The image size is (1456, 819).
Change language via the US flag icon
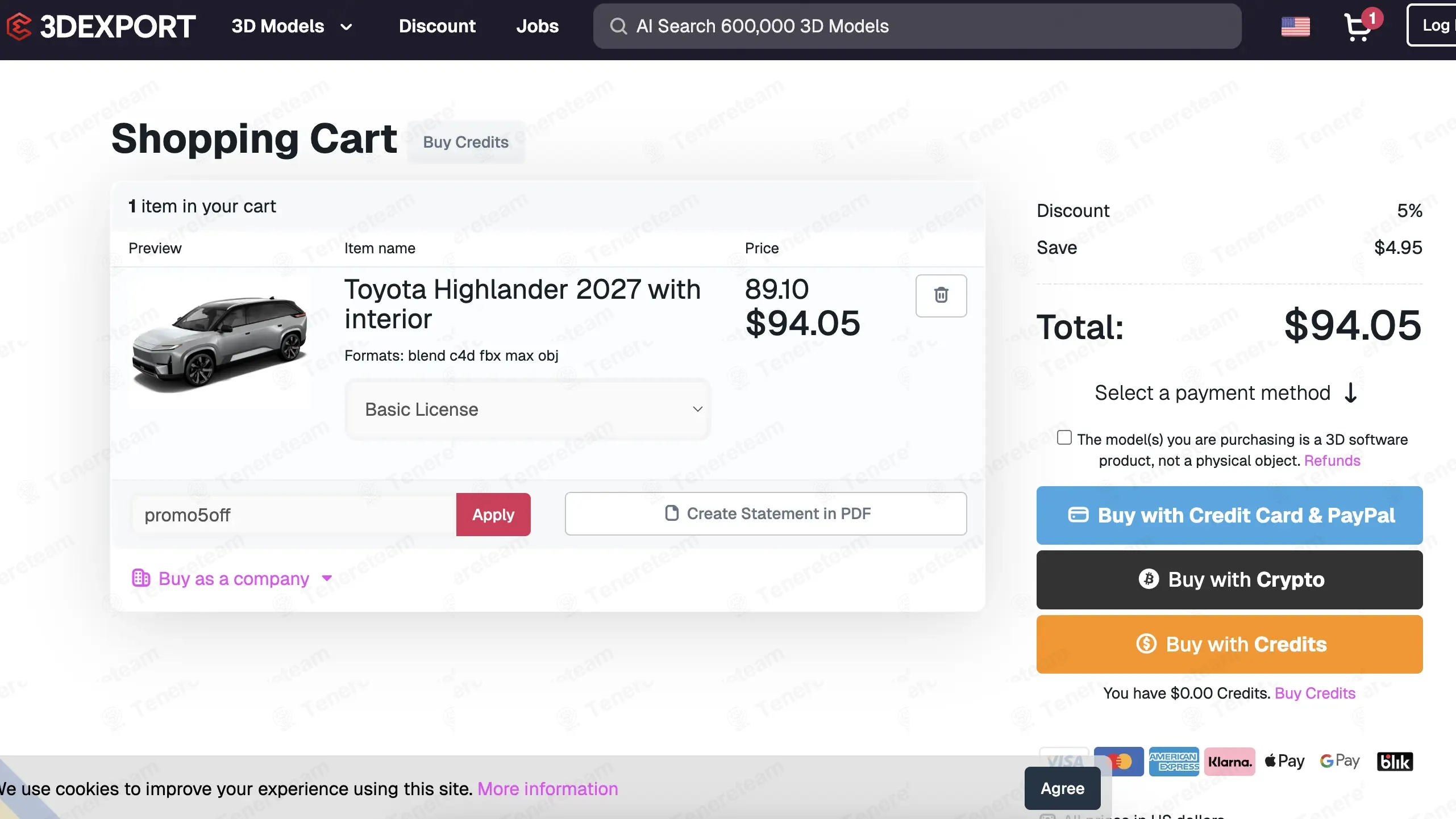[1295, 26]
